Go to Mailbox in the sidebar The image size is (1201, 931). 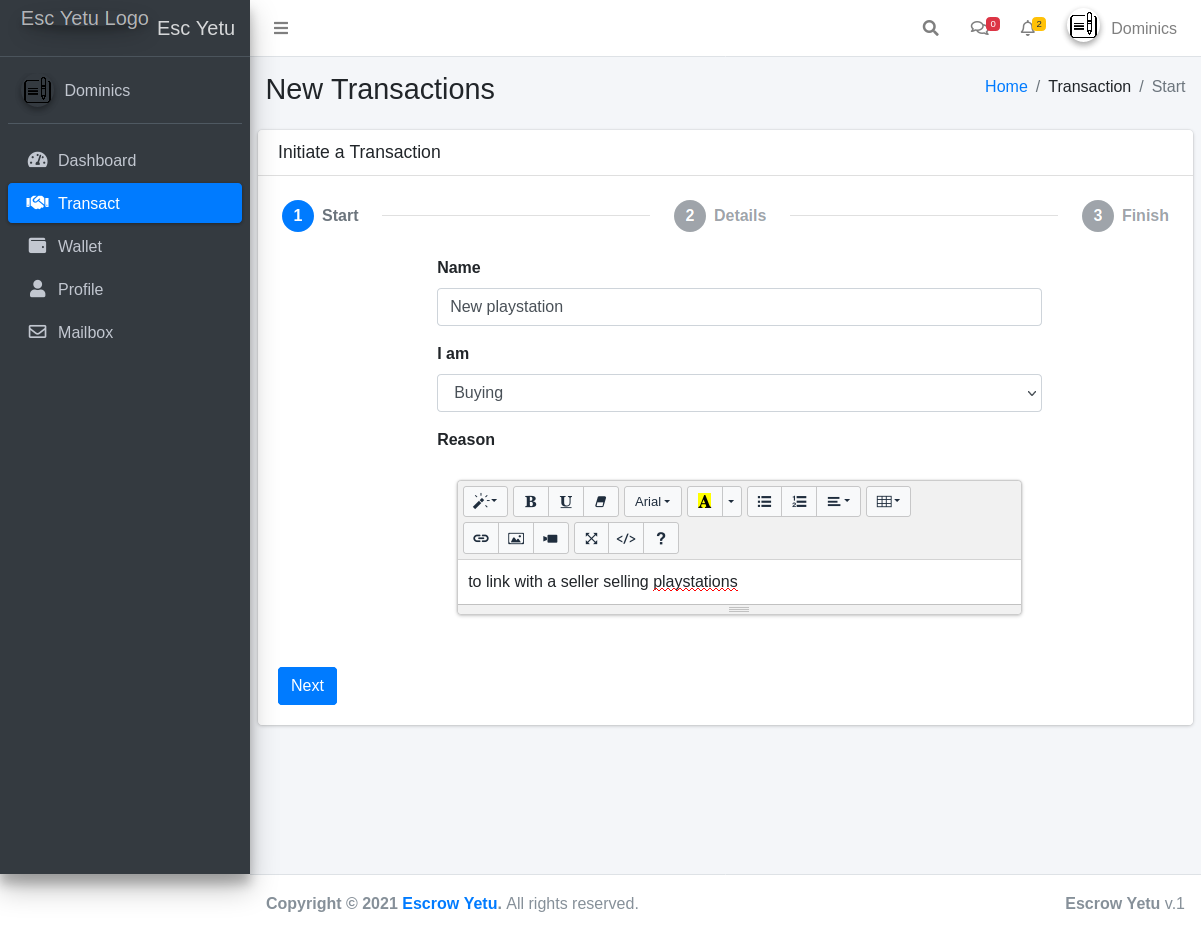pyautogui.click(x=85, y=332)
